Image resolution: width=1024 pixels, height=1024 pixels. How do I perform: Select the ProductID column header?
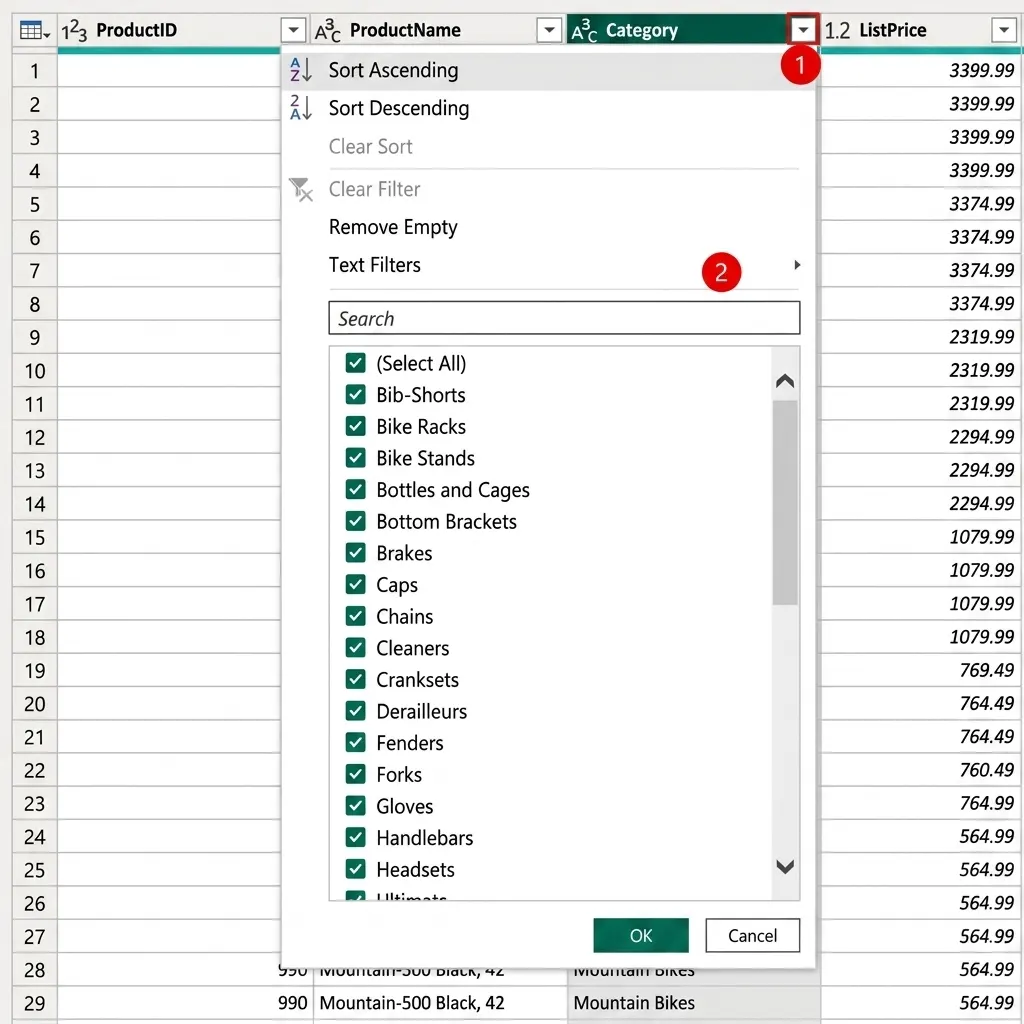[184, 30]
